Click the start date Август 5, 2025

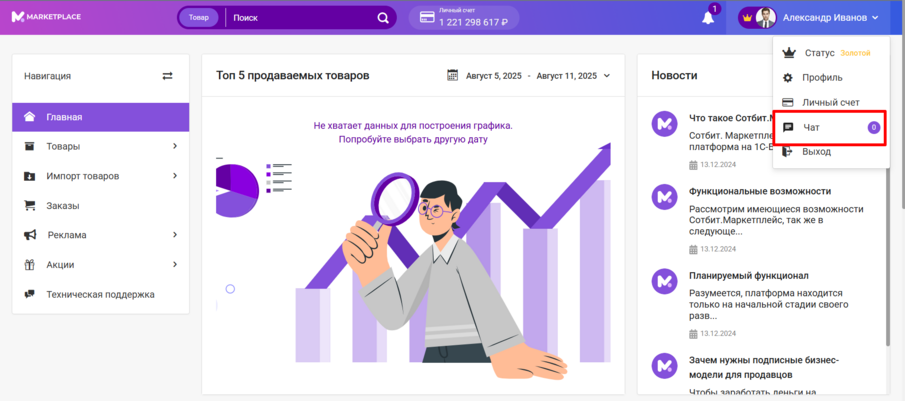point(493,76)
